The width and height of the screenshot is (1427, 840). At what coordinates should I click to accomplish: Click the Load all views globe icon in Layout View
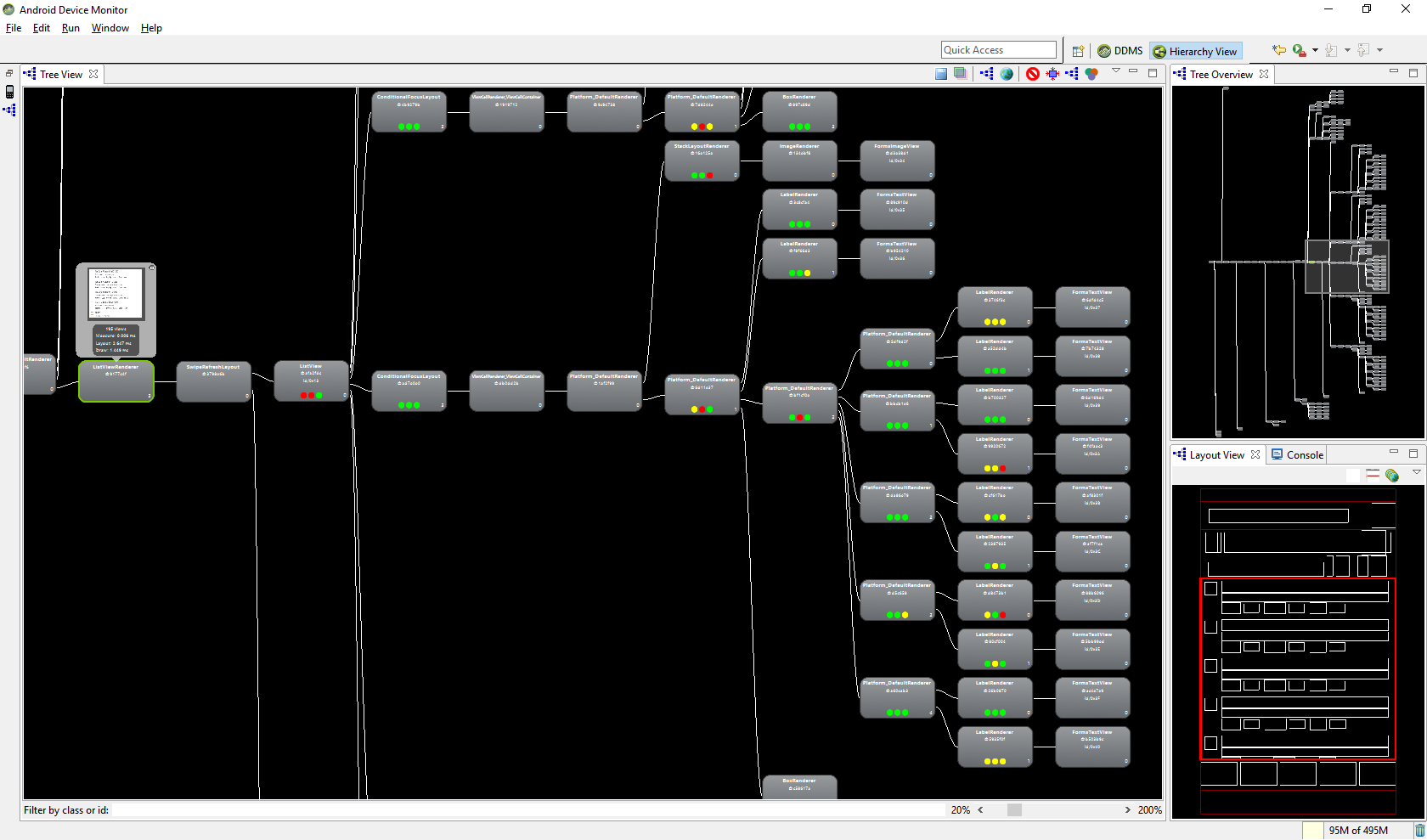point(1392,475)
